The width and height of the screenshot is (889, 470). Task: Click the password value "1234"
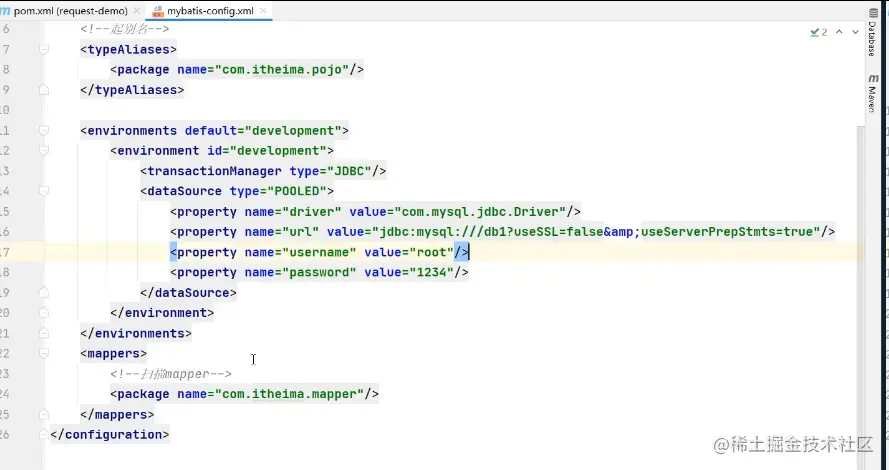point(431,273)
